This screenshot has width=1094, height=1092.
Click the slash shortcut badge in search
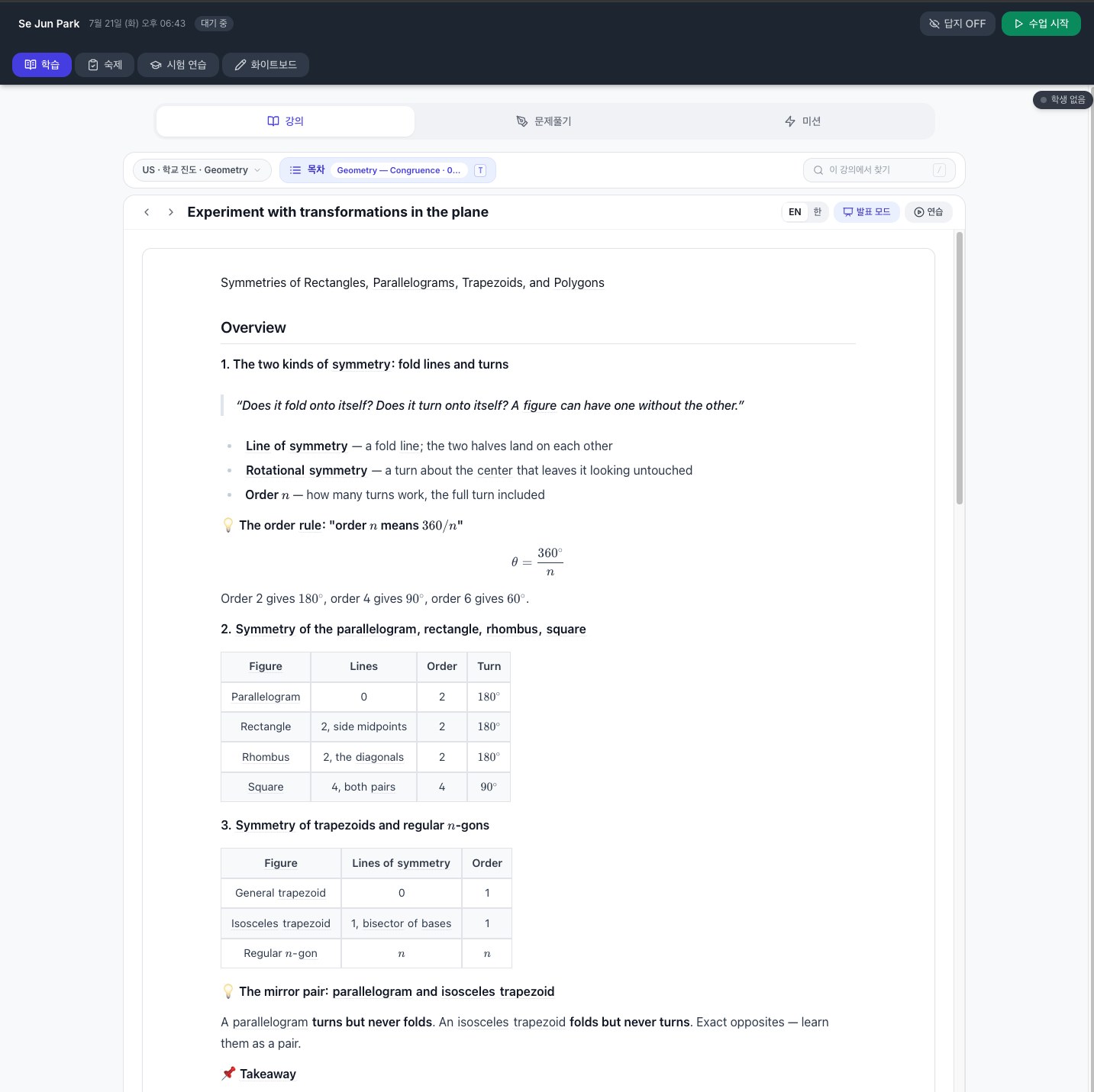tap(940, 170)
